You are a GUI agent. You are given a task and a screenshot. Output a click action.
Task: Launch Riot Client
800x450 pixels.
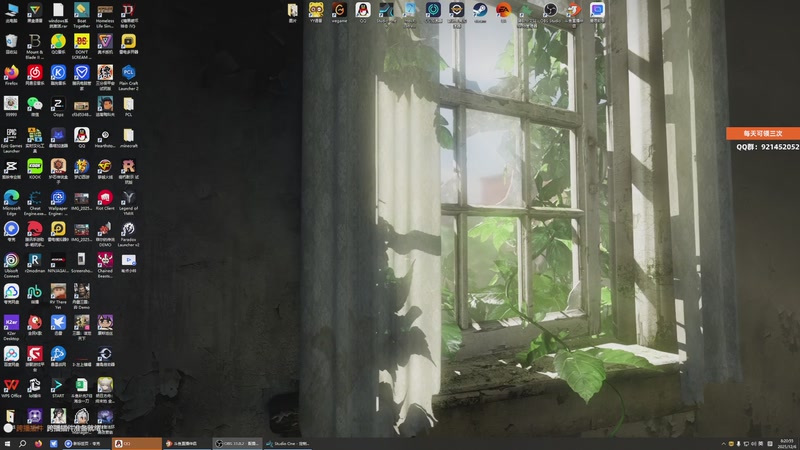[105, 199]
